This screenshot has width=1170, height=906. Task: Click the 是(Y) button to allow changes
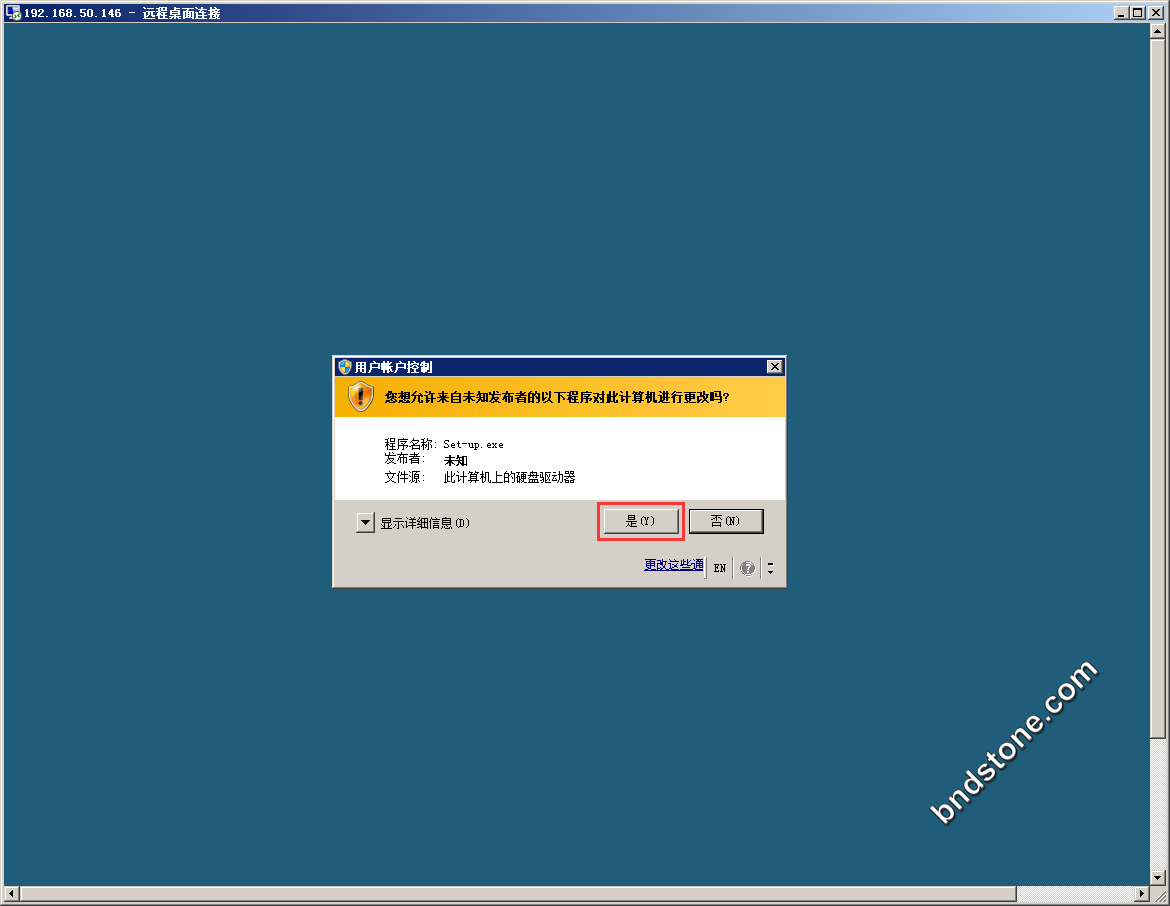pos(640,521)
